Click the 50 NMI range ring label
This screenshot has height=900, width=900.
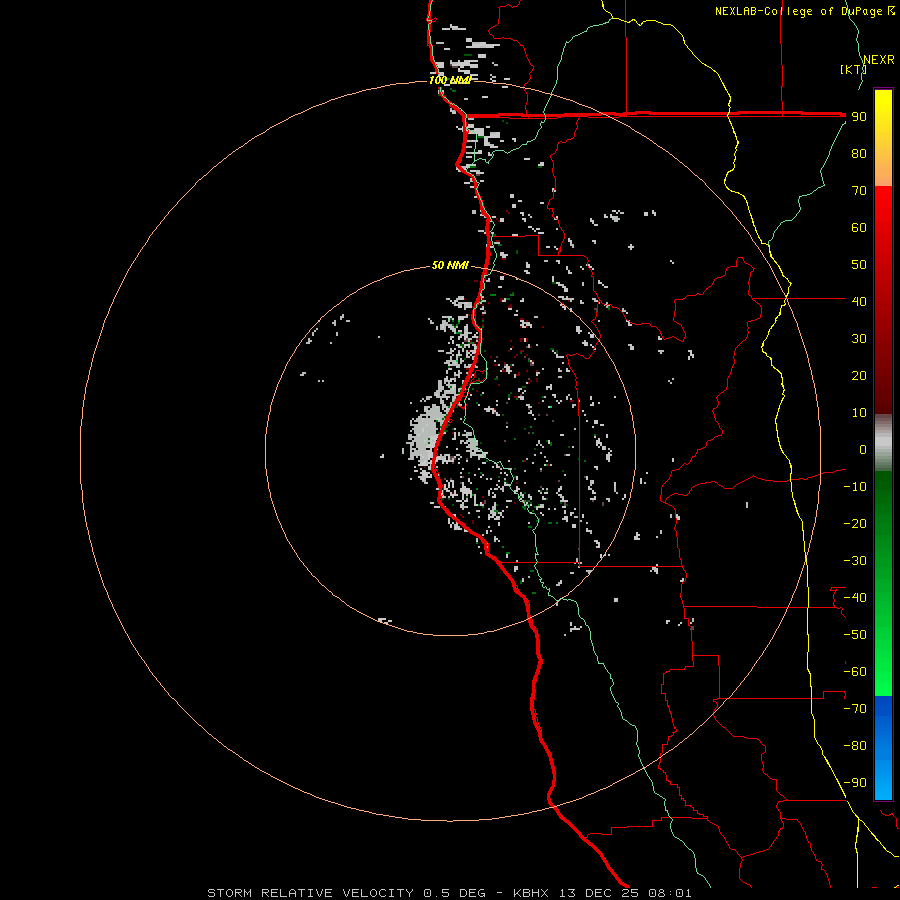(x=450, y=265)
